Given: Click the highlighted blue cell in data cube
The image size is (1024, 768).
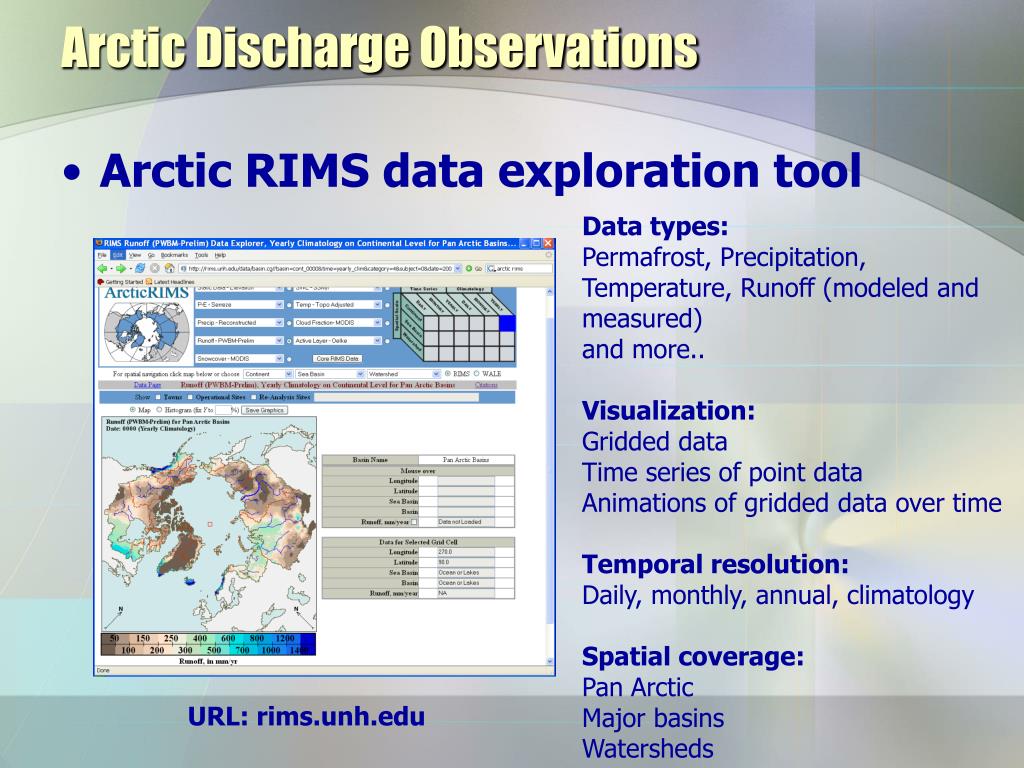Looking at the screenshot, I should (507, 323).
